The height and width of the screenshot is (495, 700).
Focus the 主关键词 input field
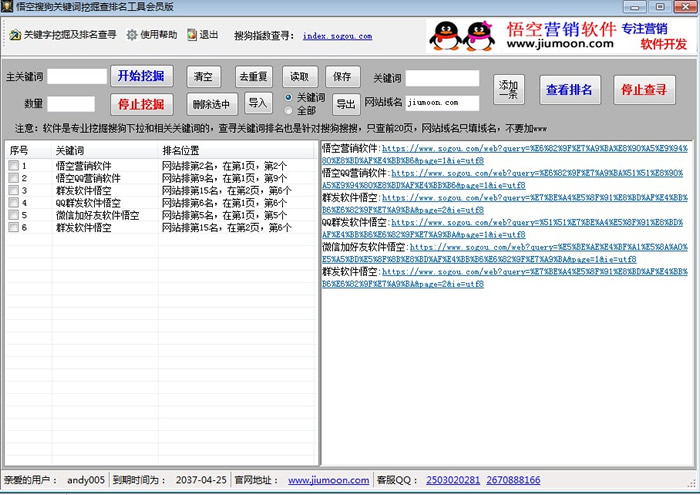(77, 76)
